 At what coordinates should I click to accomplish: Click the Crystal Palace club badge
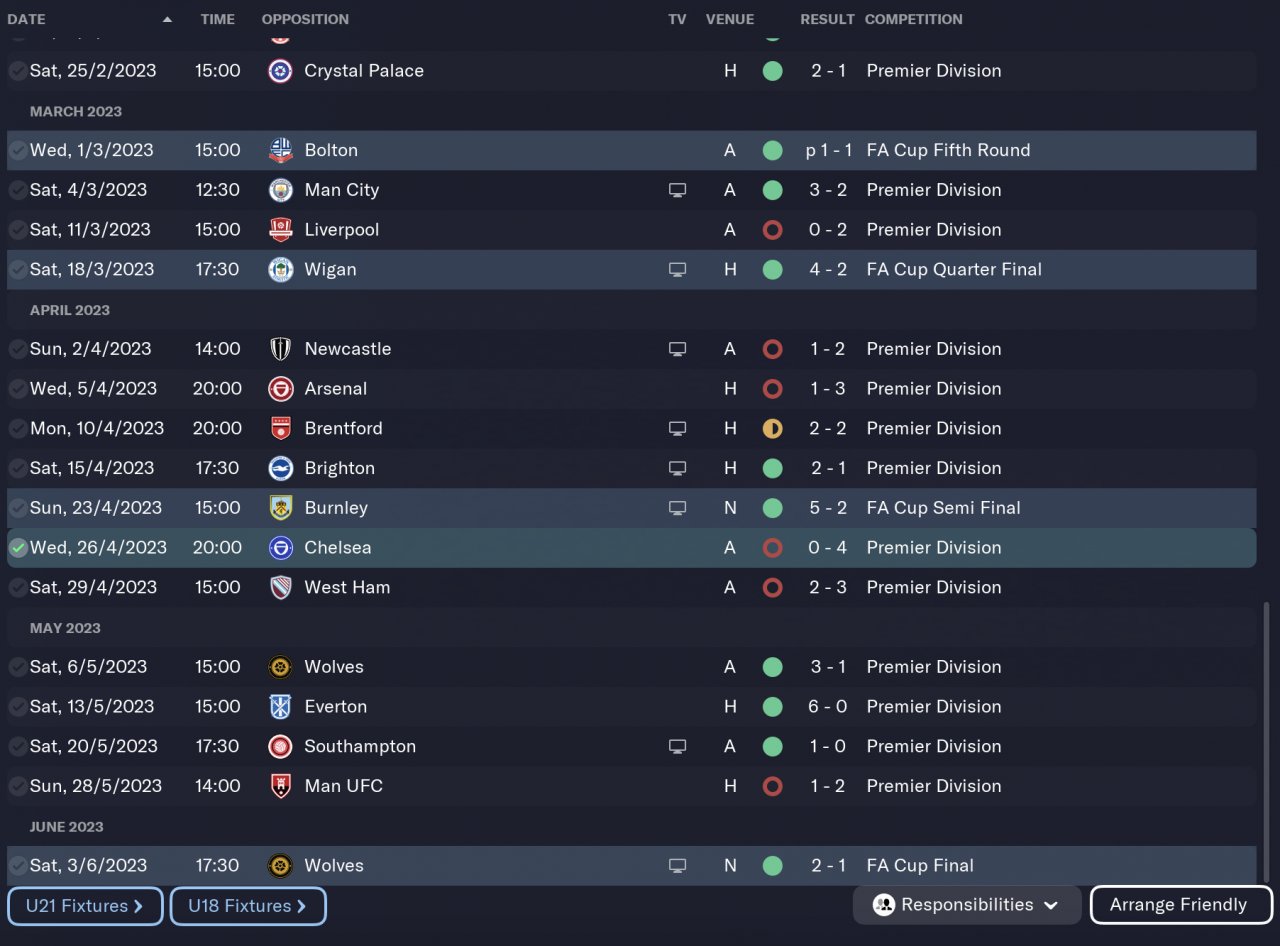(281, 71)
